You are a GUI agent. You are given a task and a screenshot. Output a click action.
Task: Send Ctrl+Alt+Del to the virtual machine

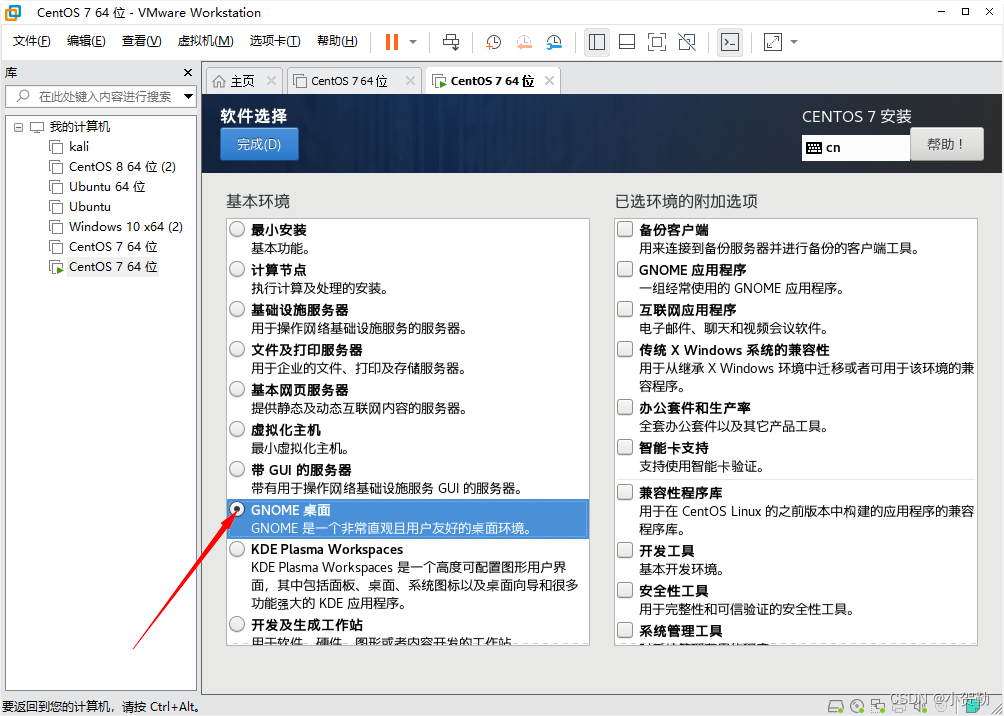point(451,42)
